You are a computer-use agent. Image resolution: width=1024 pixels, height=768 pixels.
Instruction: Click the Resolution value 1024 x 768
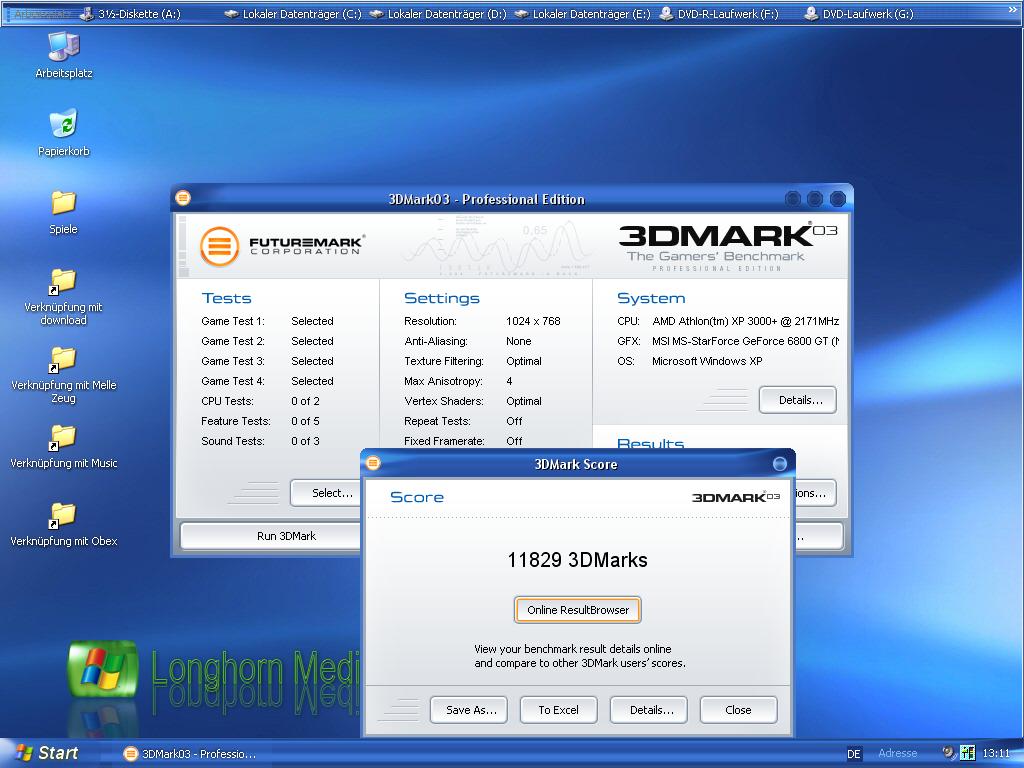pyautogui.click(x=533, y=321)
